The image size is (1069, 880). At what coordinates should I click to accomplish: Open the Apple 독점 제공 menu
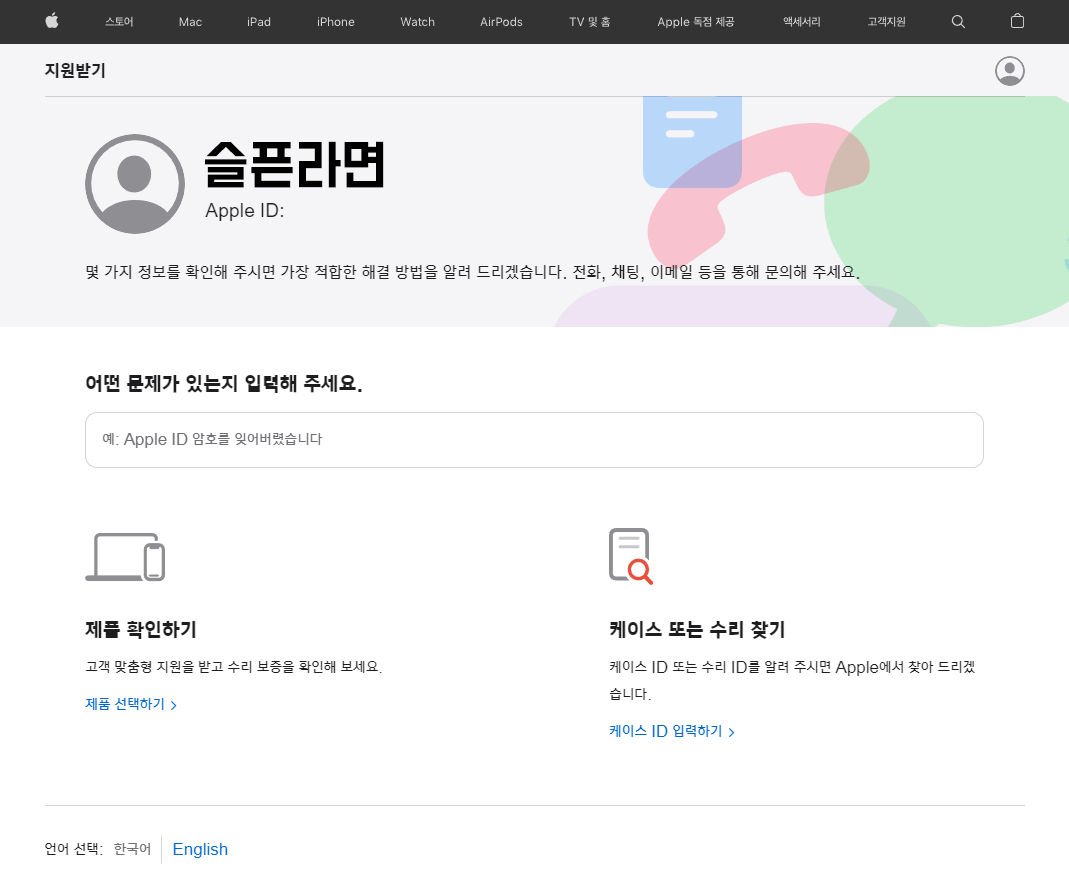click(695, 22)
